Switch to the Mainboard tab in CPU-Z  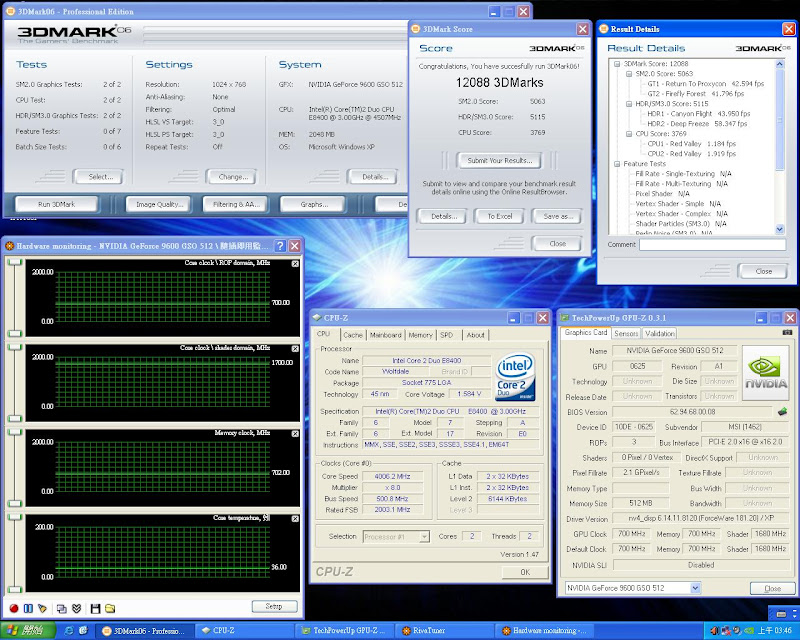tap(386, 335)
